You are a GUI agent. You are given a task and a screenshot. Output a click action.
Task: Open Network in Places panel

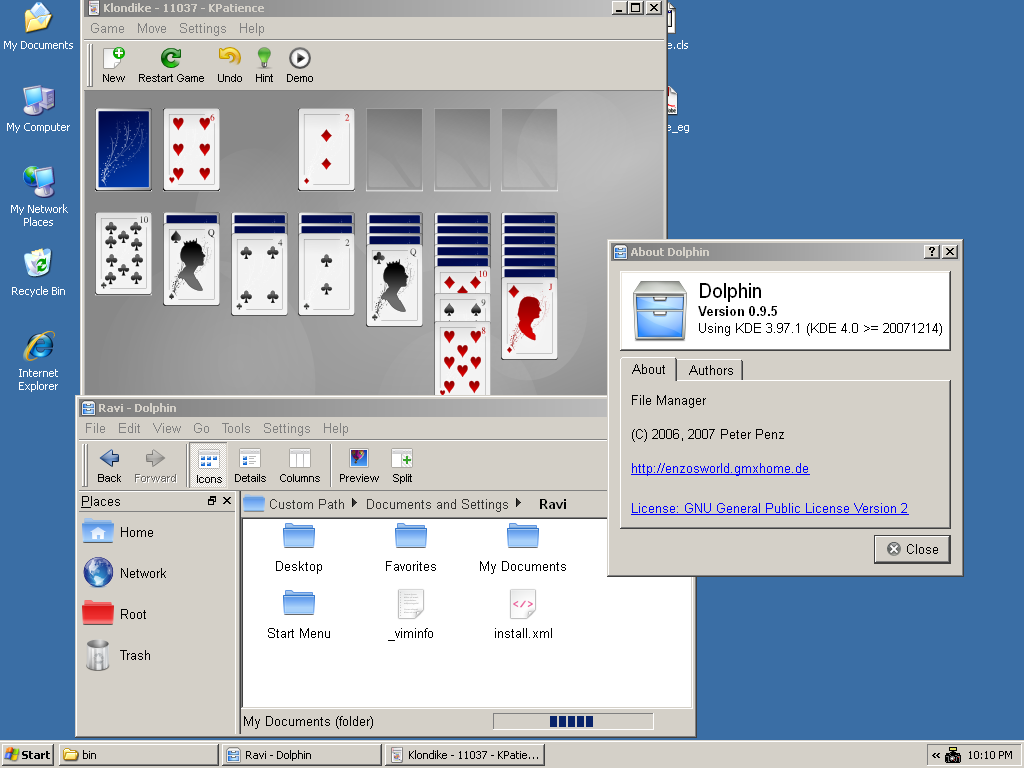point(124,573)
